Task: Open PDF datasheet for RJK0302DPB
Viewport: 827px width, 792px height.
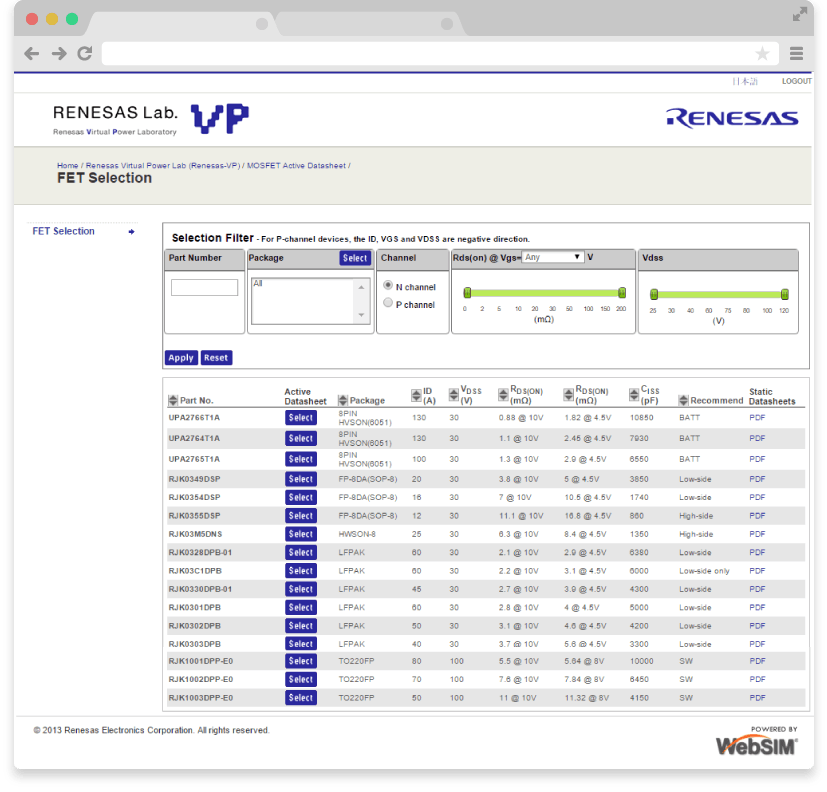Action: [x=757, y=626]
